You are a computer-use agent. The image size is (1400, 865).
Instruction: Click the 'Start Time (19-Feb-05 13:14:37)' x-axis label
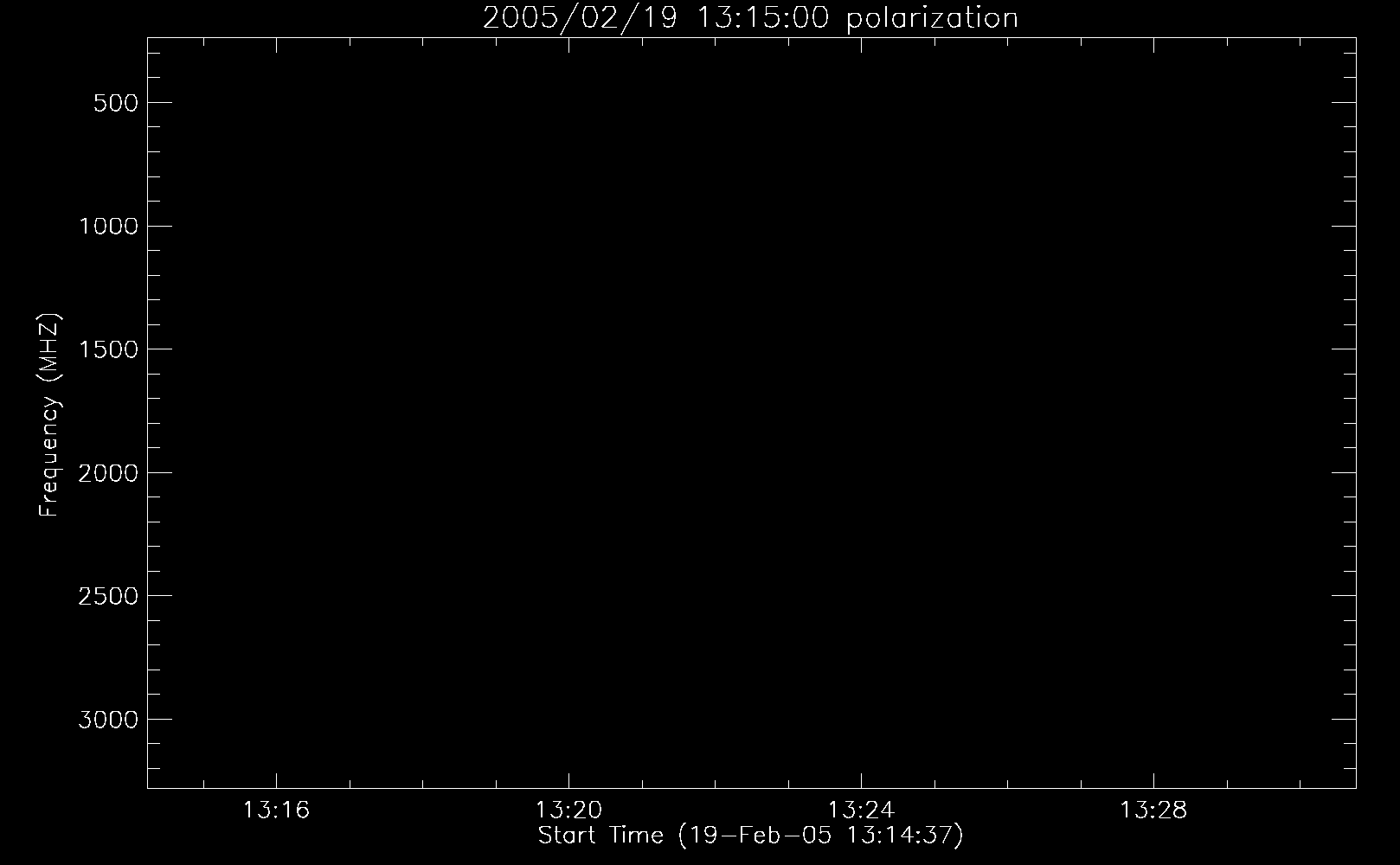[750, 836]
